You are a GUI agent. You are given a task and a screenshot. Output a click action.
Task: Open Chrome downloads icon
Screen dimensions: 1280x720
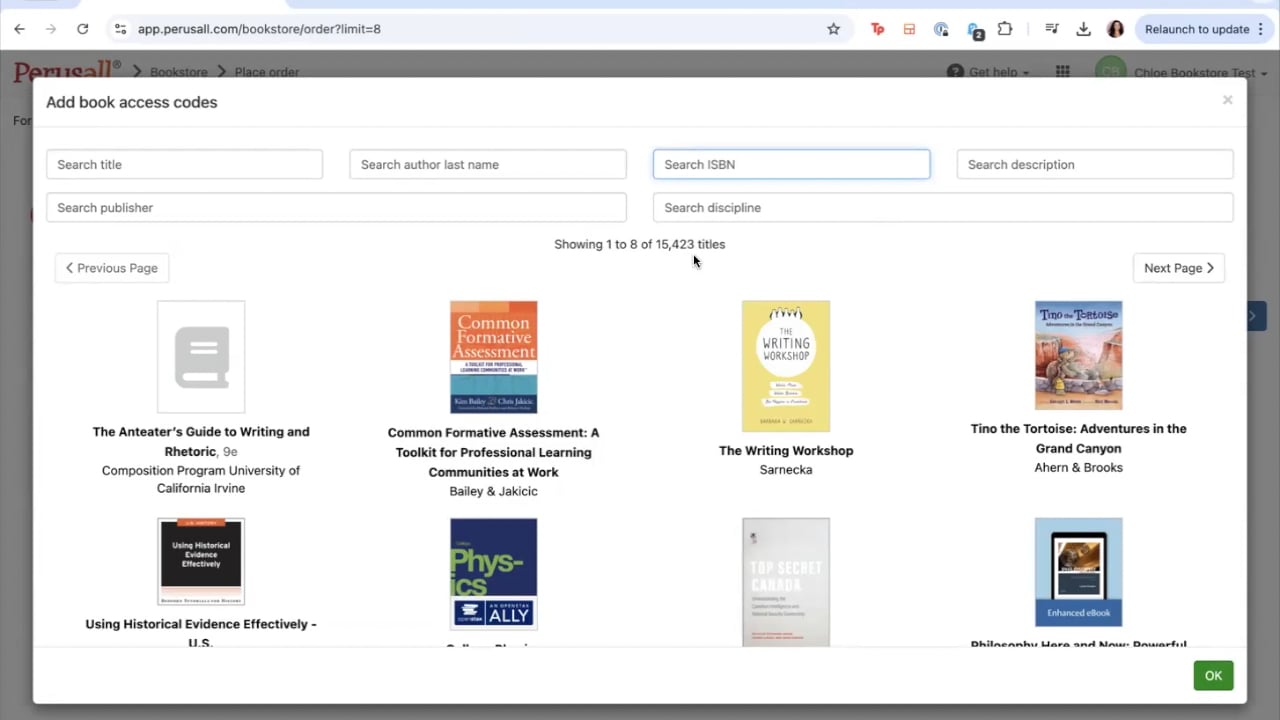point(1083,29)
